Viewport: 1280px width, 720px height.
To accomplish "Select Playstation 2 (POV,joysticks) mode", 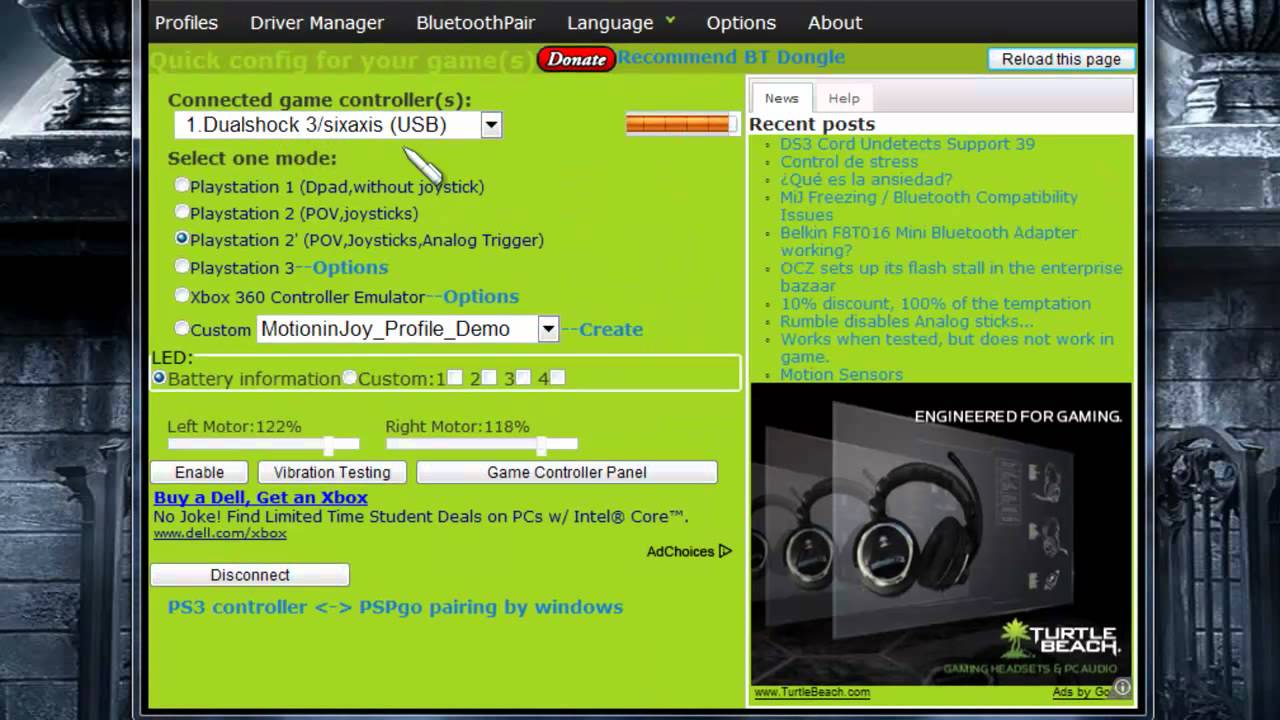I will tap(181, 212).
